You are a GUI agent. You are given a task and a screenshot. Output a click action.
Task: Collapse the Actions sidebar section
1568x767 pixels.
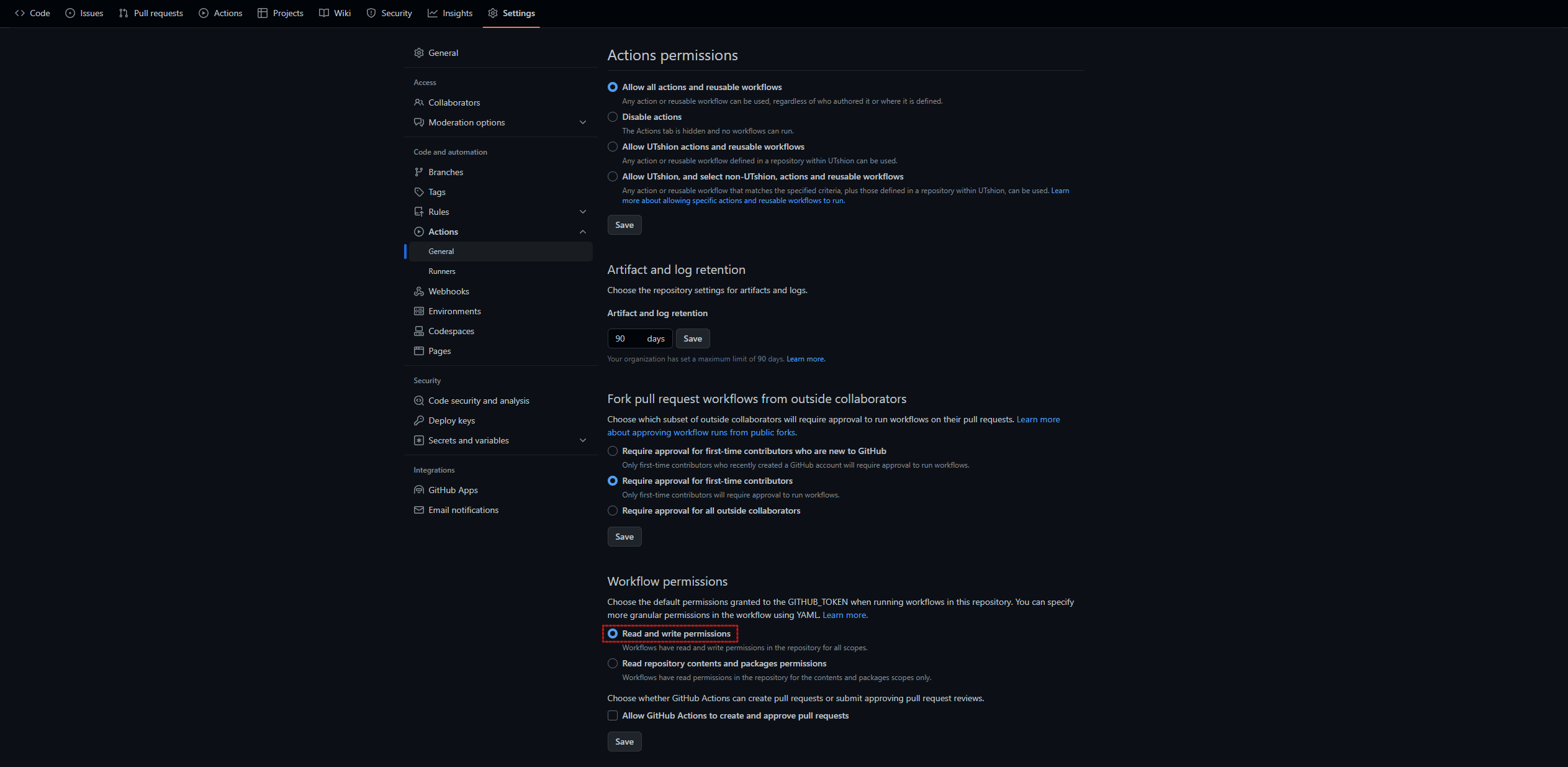pos(583,232)
